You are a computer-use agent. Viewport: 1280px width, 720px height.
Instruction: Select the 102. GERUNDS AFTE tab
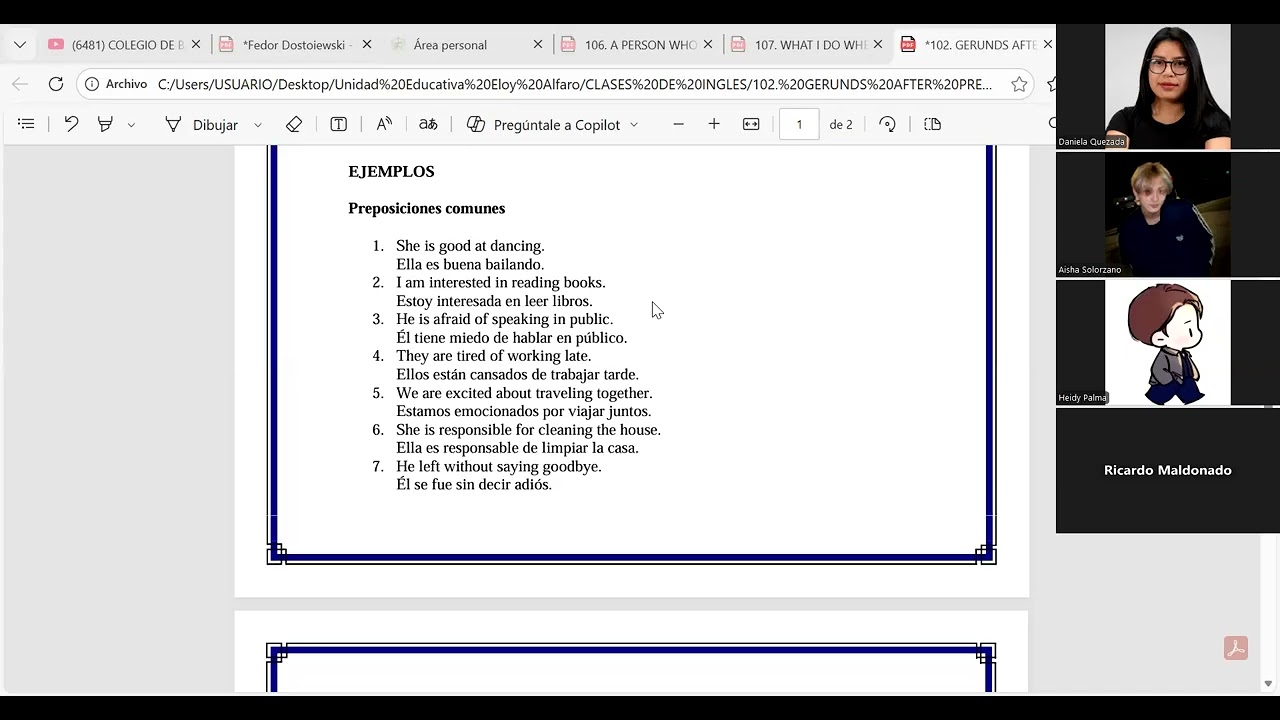click(x=975, y=45)
